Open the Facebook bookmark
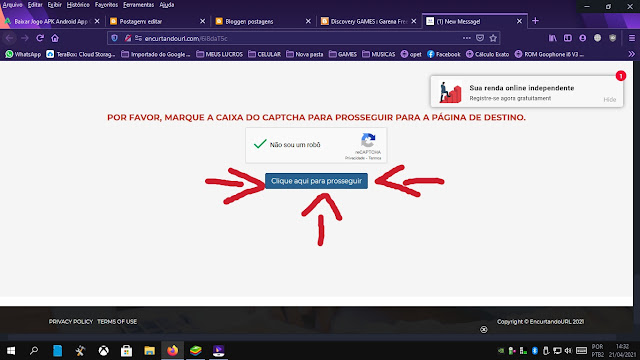Screen dimensions: 640x360 (x=443, y=54)
